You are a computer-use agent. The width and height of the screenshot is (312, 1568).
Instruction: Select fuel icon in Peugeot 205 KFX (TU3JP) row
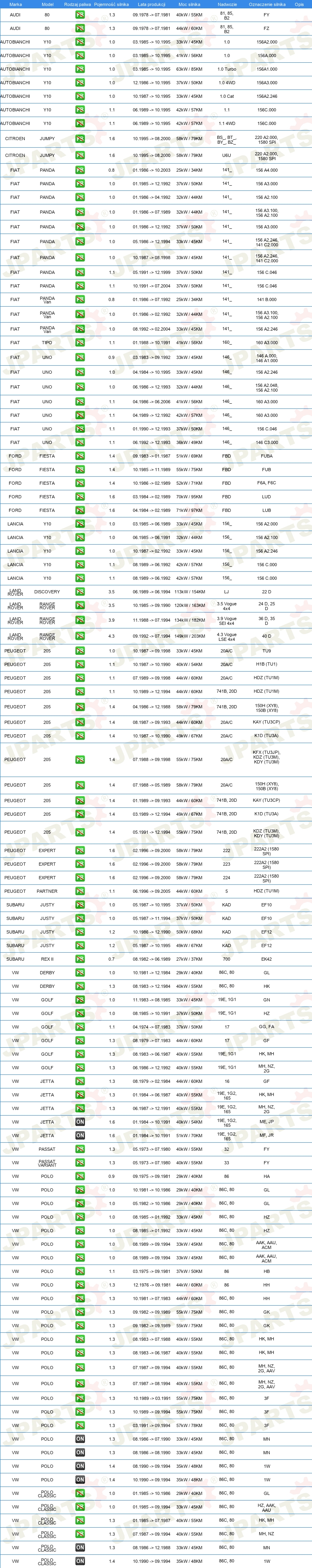[80, 760]
